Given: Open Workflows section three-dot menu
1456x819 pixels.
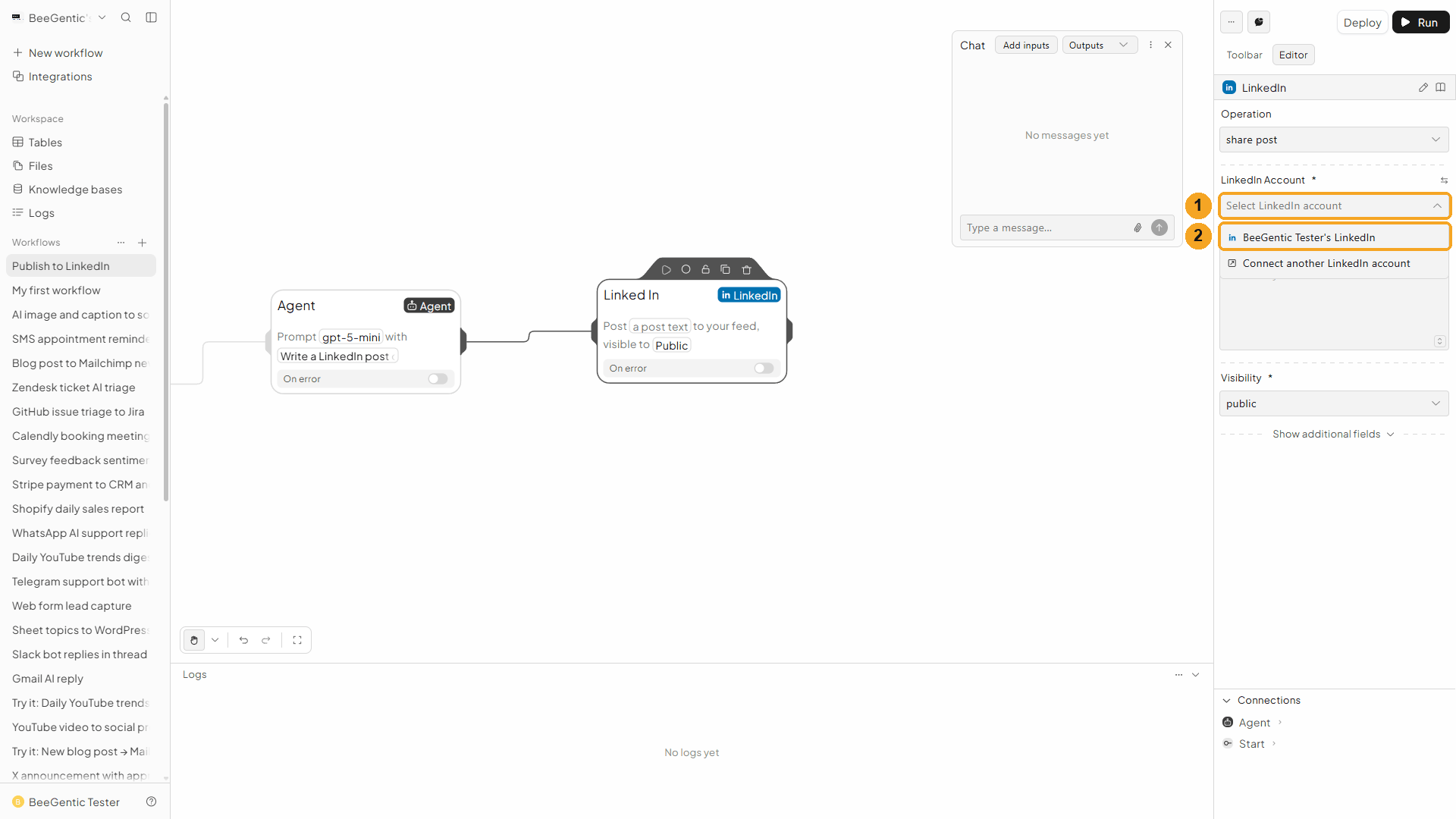Looking at the screenshot, I should pos(121,243).
